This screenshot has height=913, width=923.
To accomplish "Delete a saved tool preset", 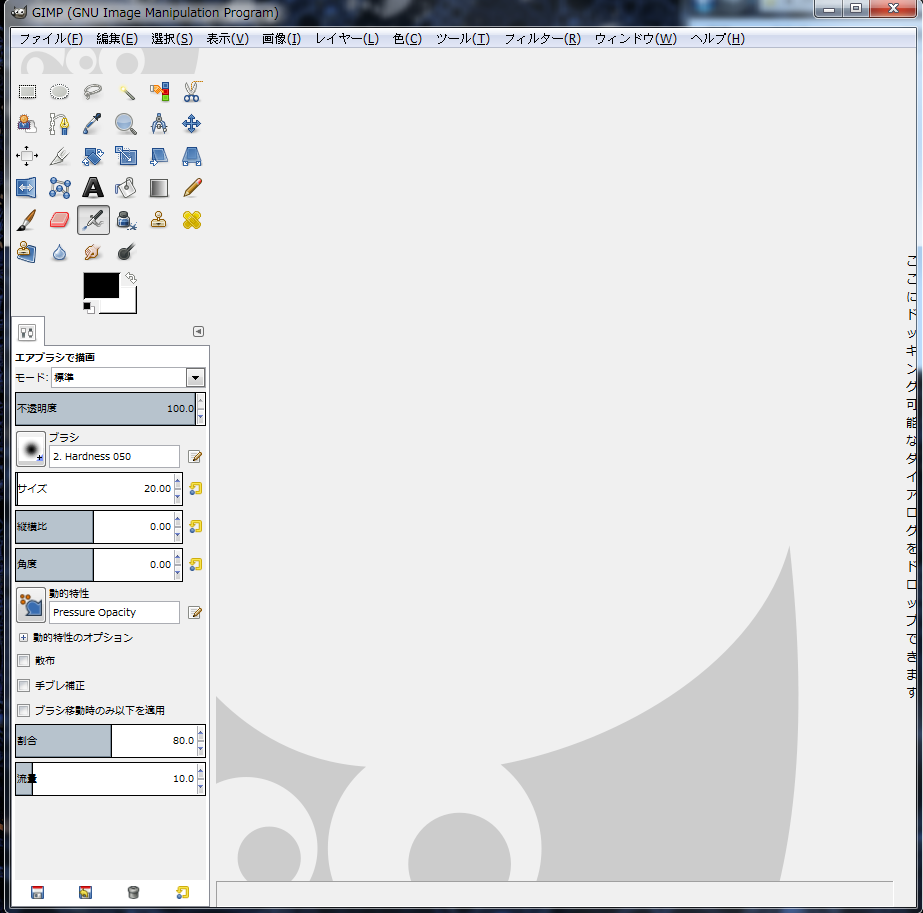I will [134, 892].
